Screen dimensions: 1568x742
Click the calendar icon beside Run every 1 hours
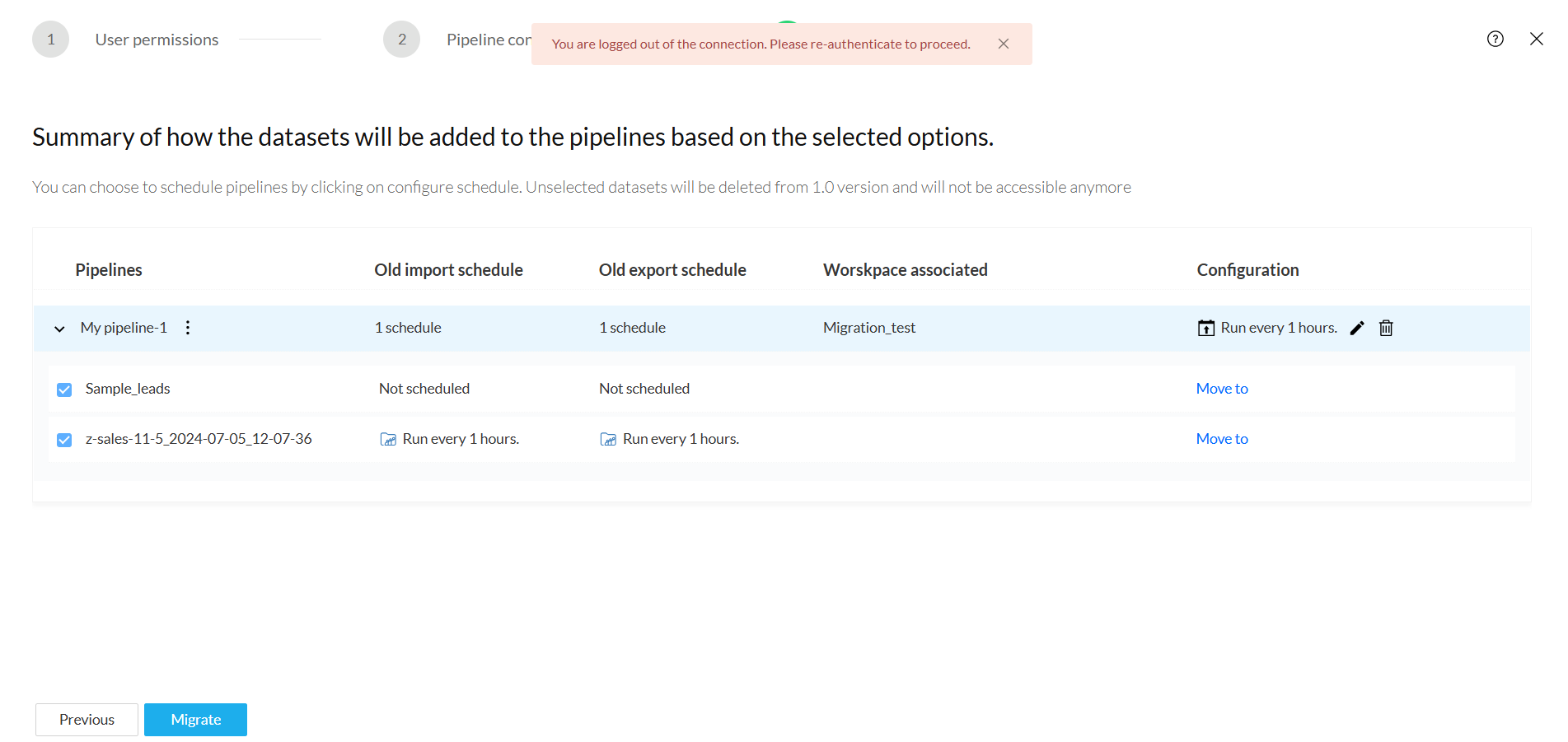[x=1205, y=329]
